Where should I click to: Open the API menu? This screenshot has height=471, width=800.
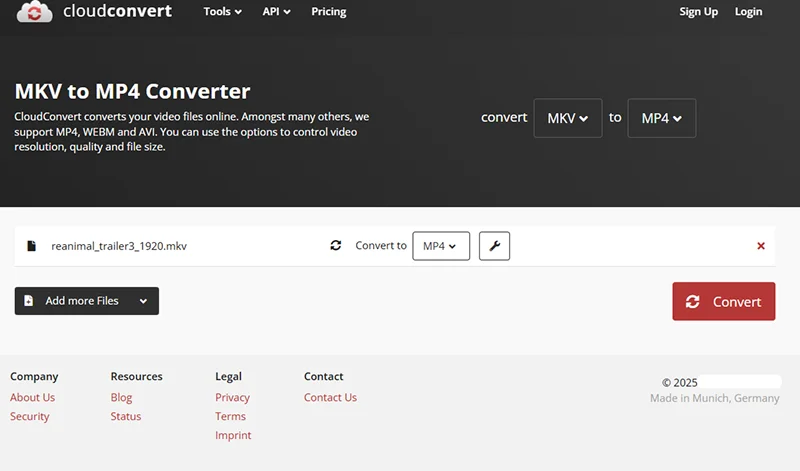click(276, 11)
